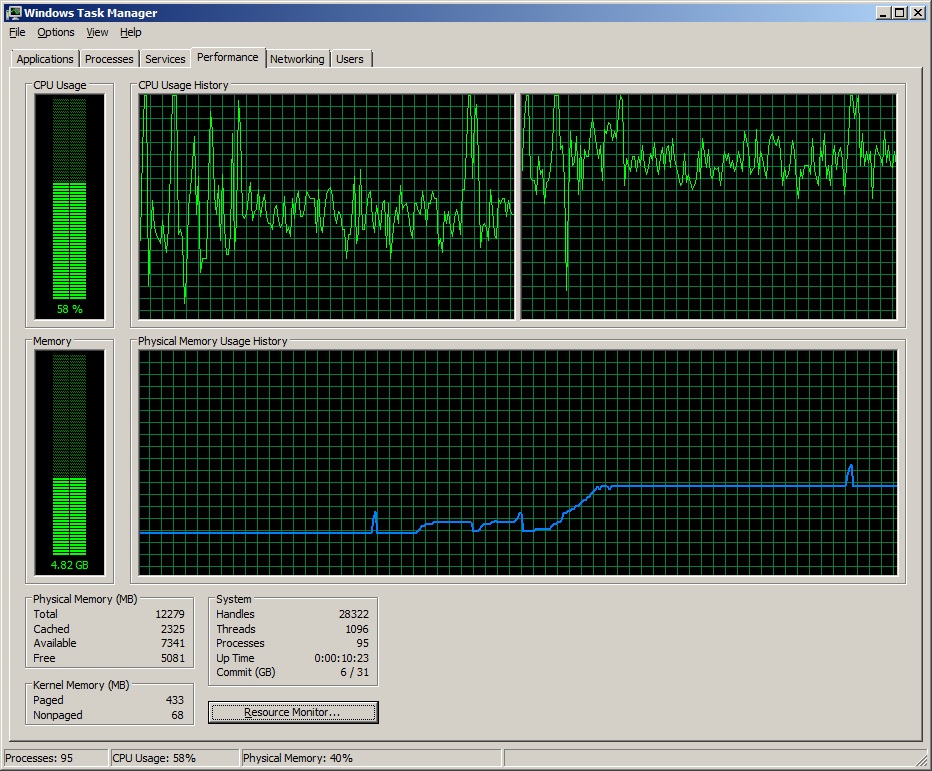Click the Commit (GB) value 6 / 31
The height and width of the screenshot is (771, 932).
coord(354,672)
